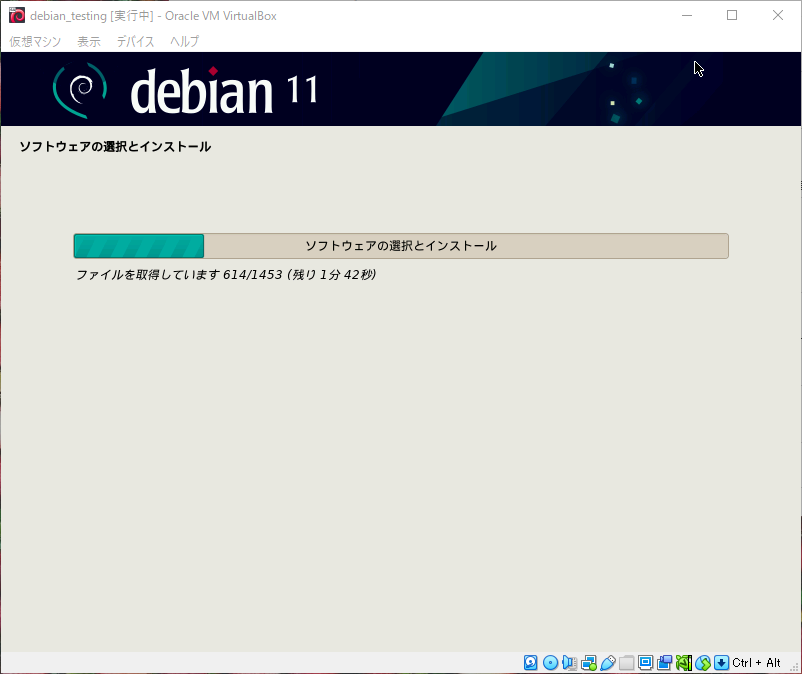Open the 表示 menu
The width and height of the screenshot is (802, 674).
89,41
